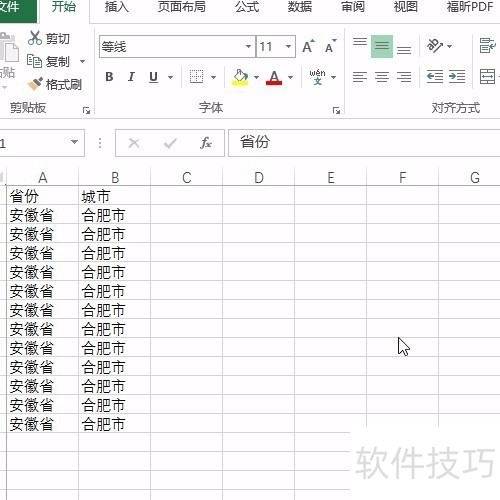Switch to the 公式 (Formulas) tab

point(247,7)
